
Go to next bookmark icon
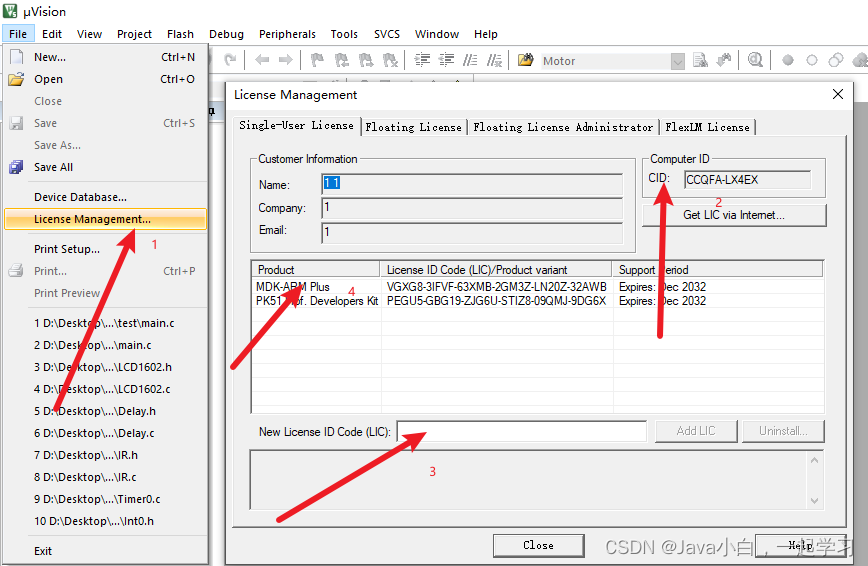366,60
